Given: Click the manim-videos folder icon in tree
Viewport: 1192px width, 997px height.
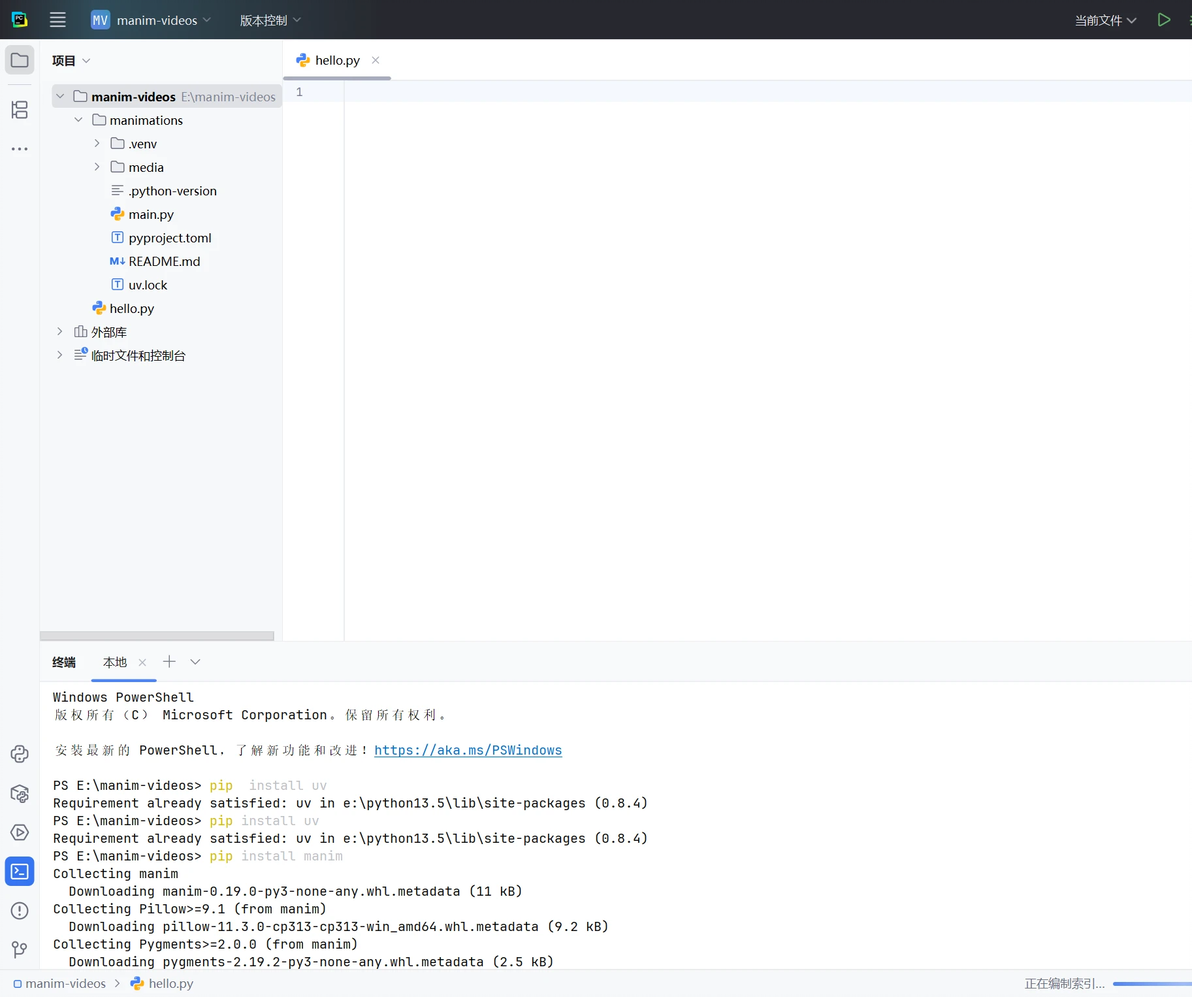Looking at the screenshot, I should [x=80, y=97].
